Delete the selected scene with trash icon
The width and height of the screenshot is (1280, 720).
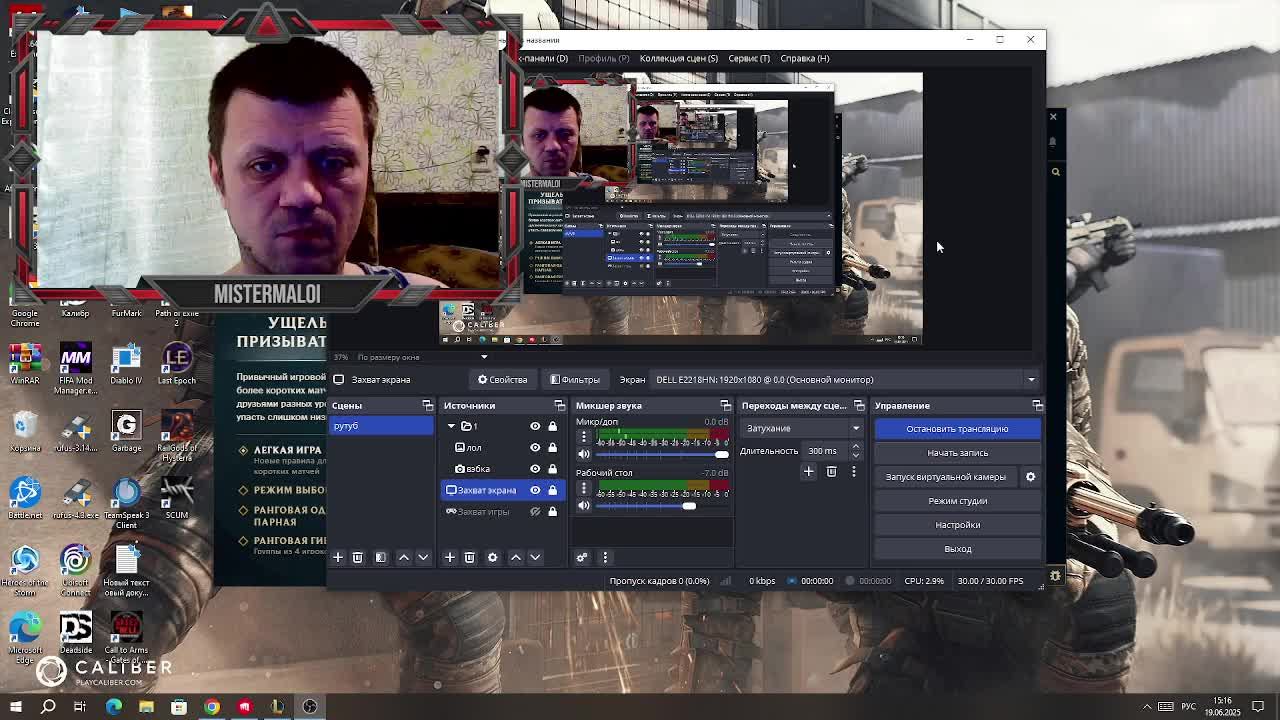(x=357, y=557)
